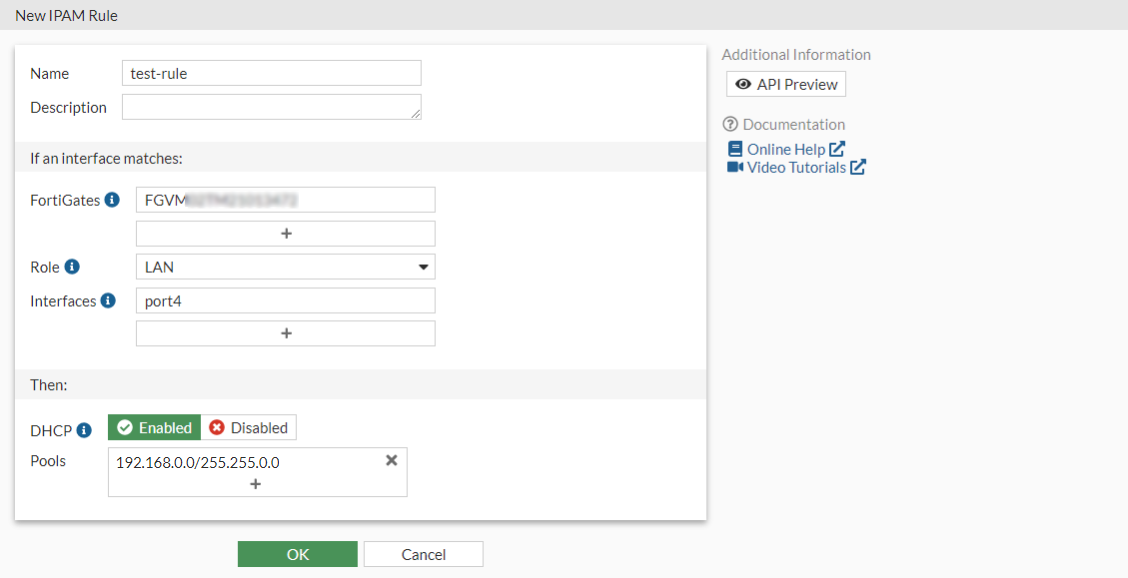Click the Name input field
The height and width of the screenshot is (578, 1128).
click(271, 73)
